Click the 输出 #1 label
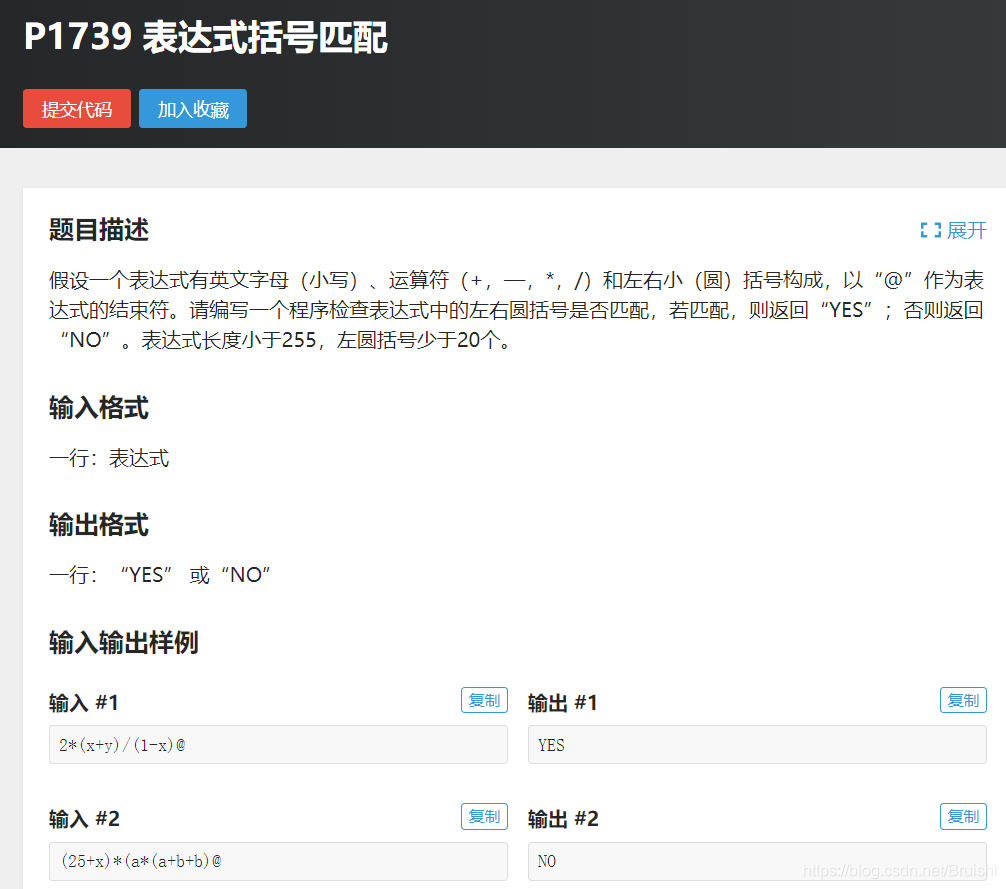 563,703
